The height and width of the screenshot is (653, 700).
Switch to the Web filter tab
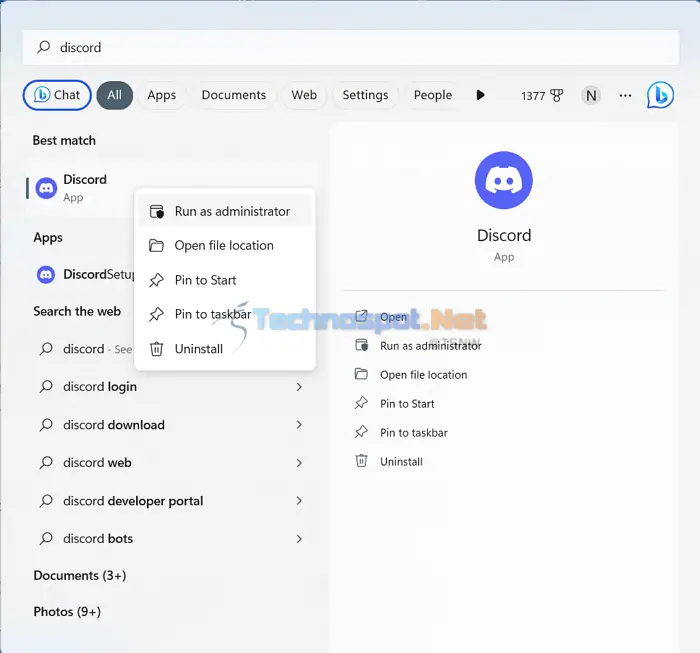304,95
